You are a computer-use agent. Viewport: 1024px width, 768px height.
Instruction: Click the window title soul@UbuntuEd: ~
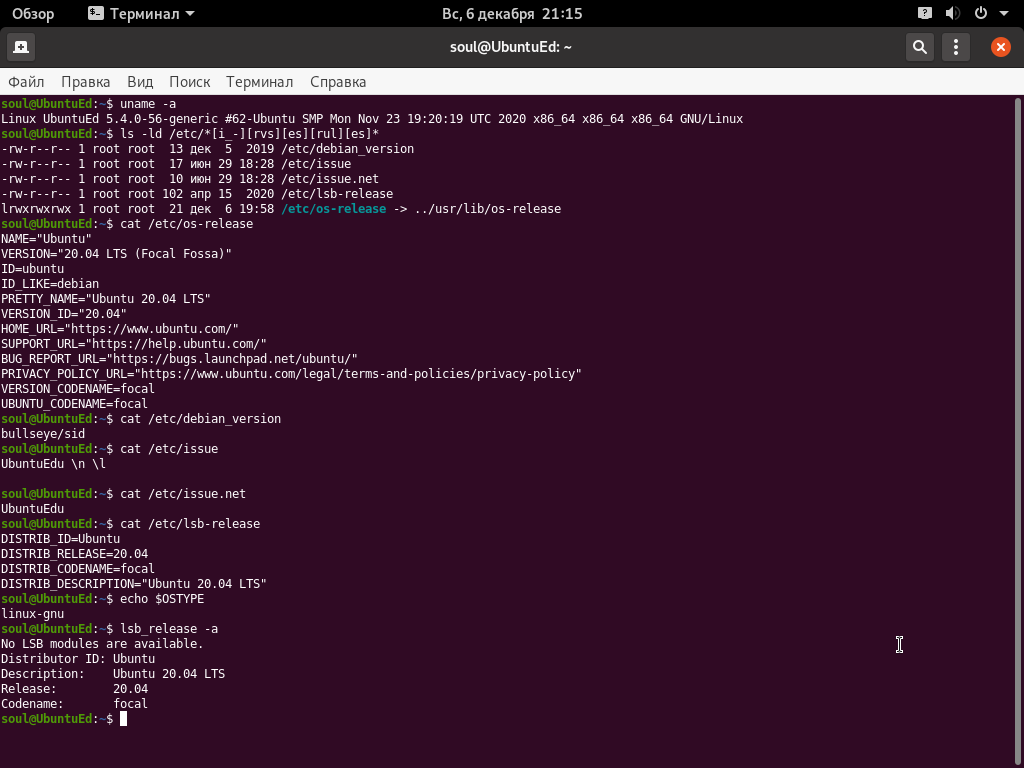(x=511, y=47)
